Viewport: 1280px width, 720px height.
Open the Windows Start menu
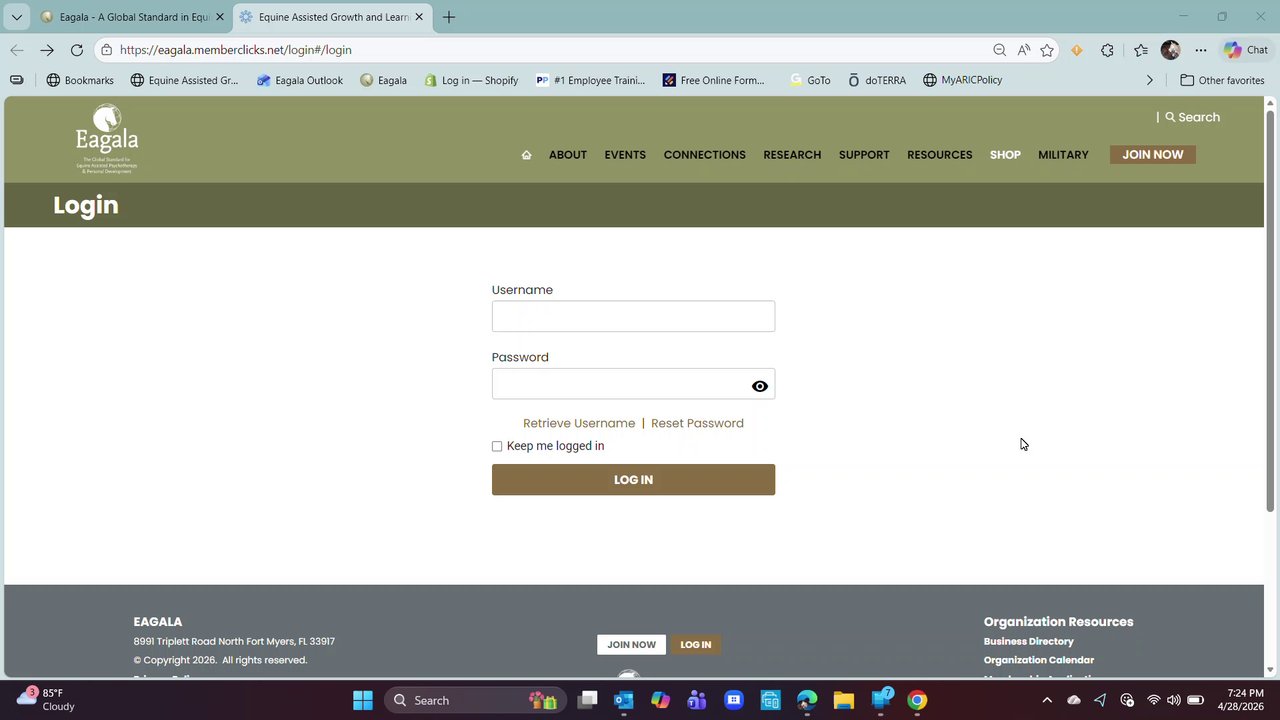(x=363, y=700)
